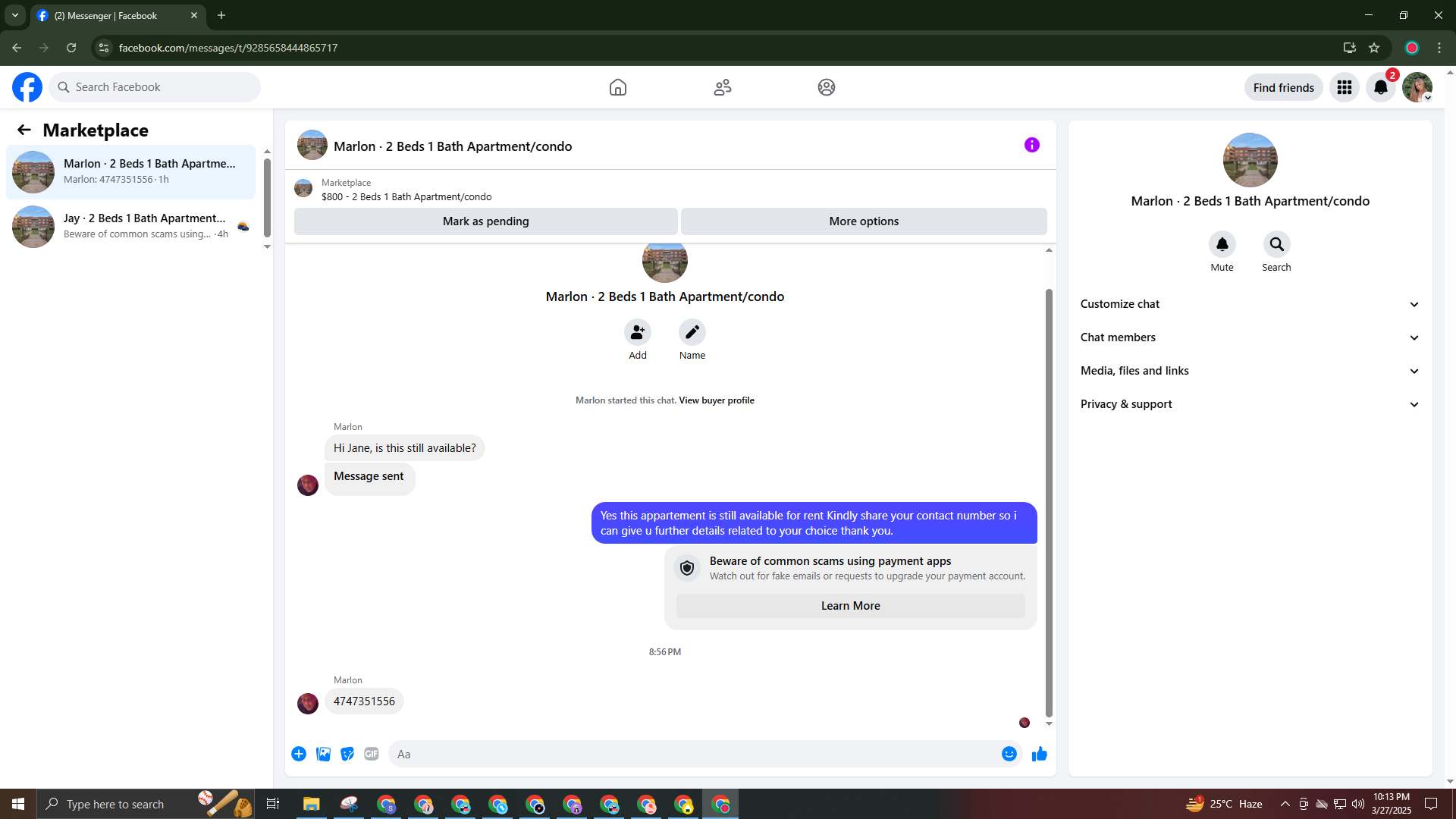View site information icon in address bar

tap(104, 48)
